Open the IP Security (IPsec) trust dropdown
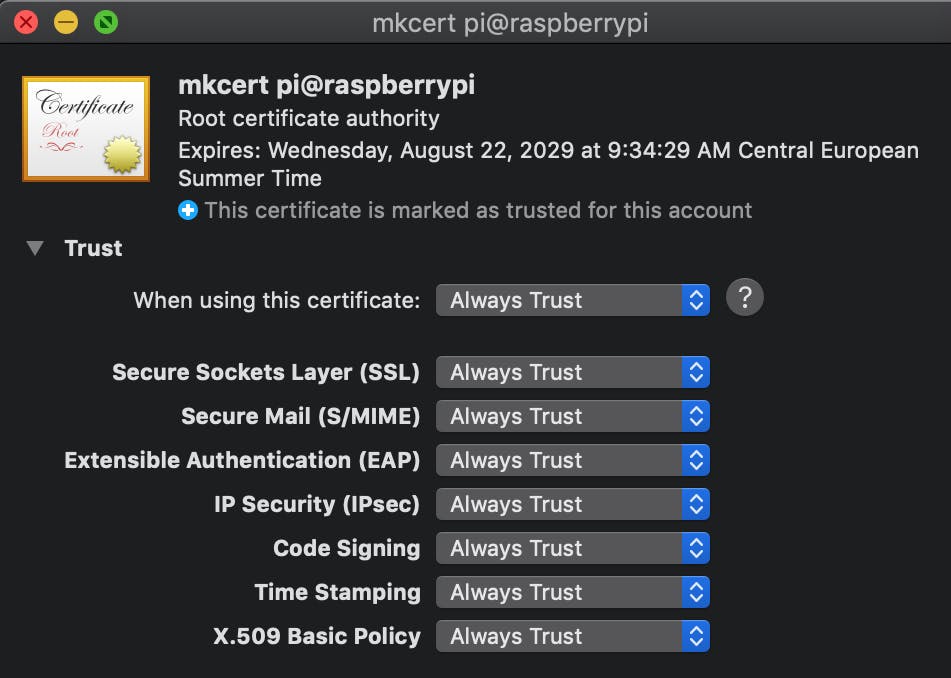Viewport: 951px width, 678px height. [x=572, y=504]
